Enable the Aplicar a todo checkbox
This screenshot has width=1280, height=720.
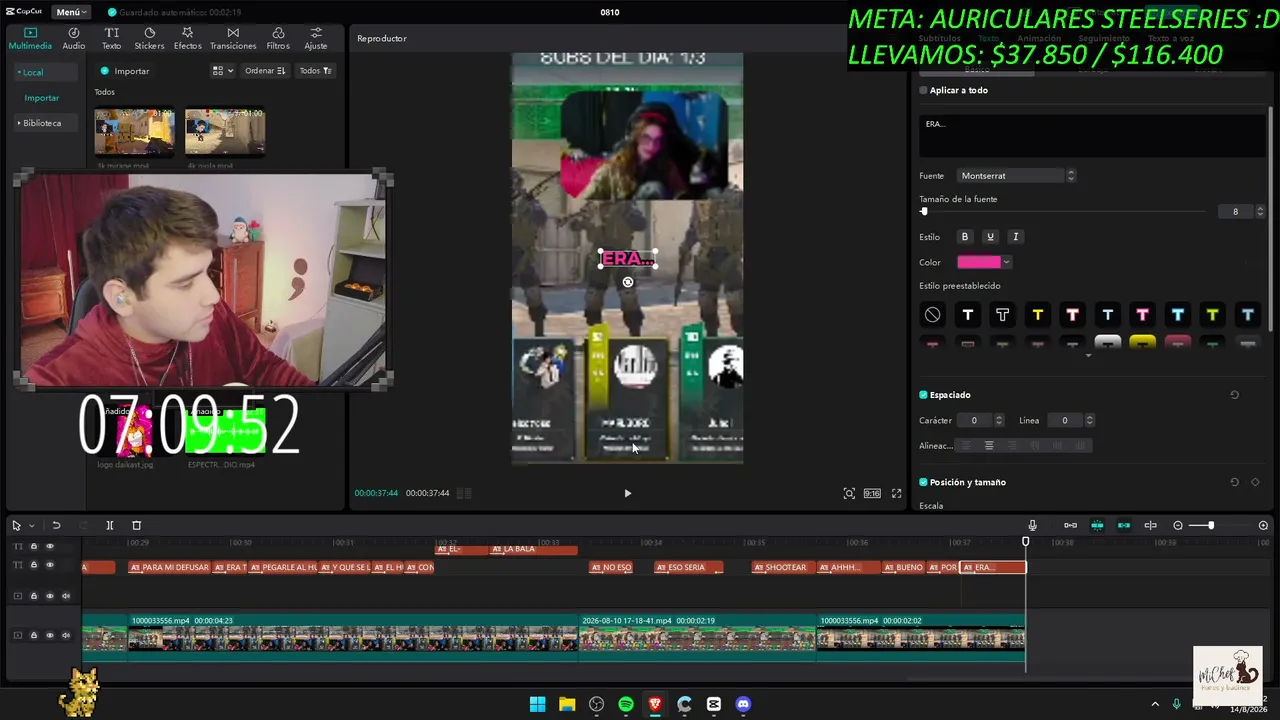click(923, 90)
